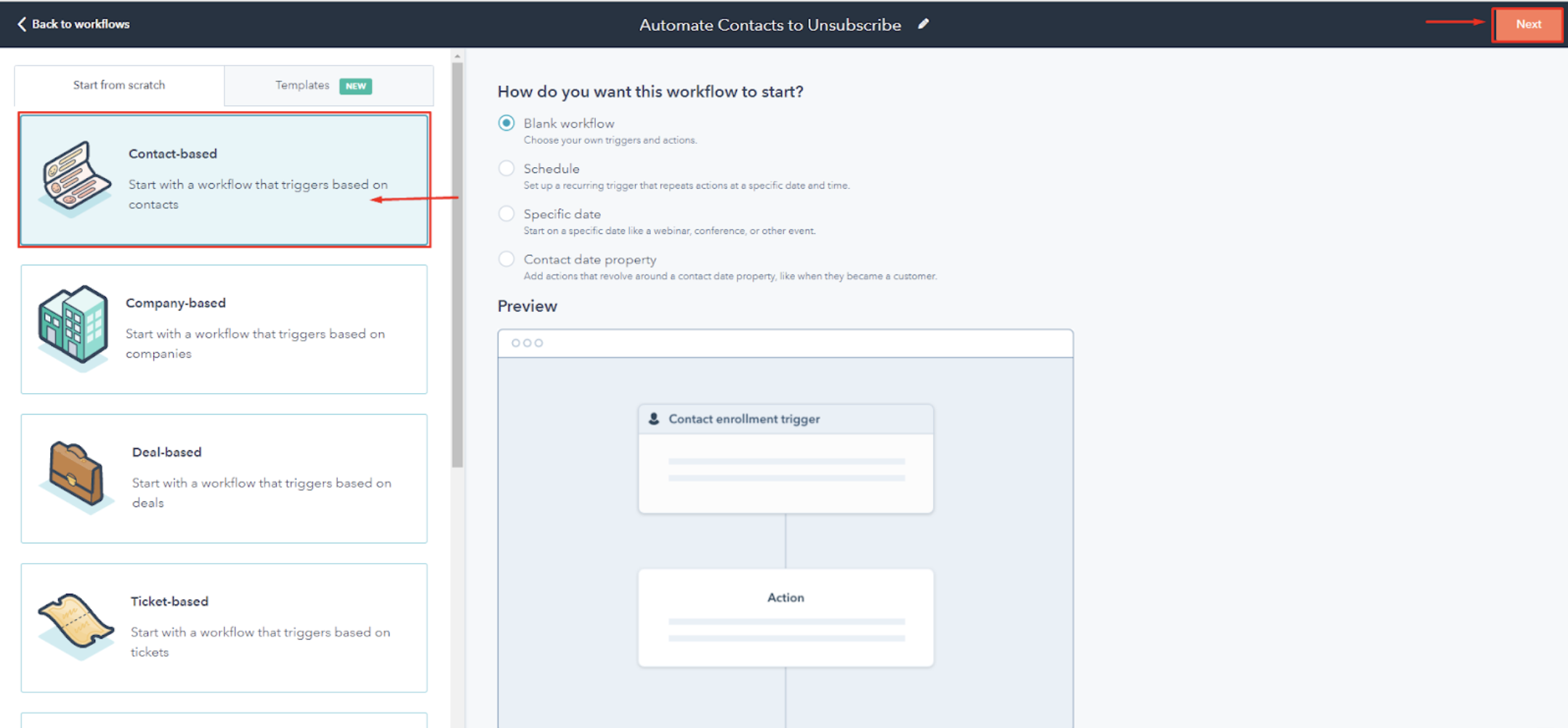Switch to the Templates tab
1568x728 pixels.
(328, 86)
